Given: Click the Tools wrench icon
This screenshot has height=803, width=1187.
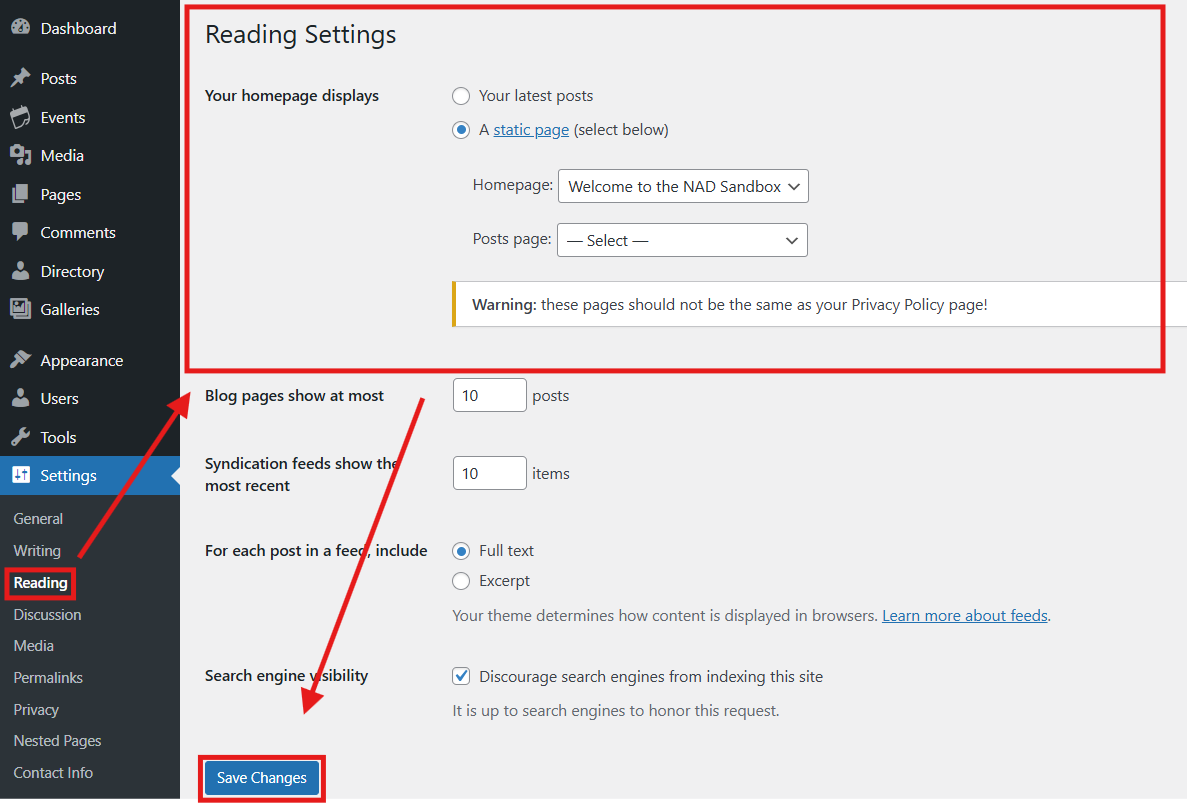Looking at the screenshot, I should (x=20, y=437).
